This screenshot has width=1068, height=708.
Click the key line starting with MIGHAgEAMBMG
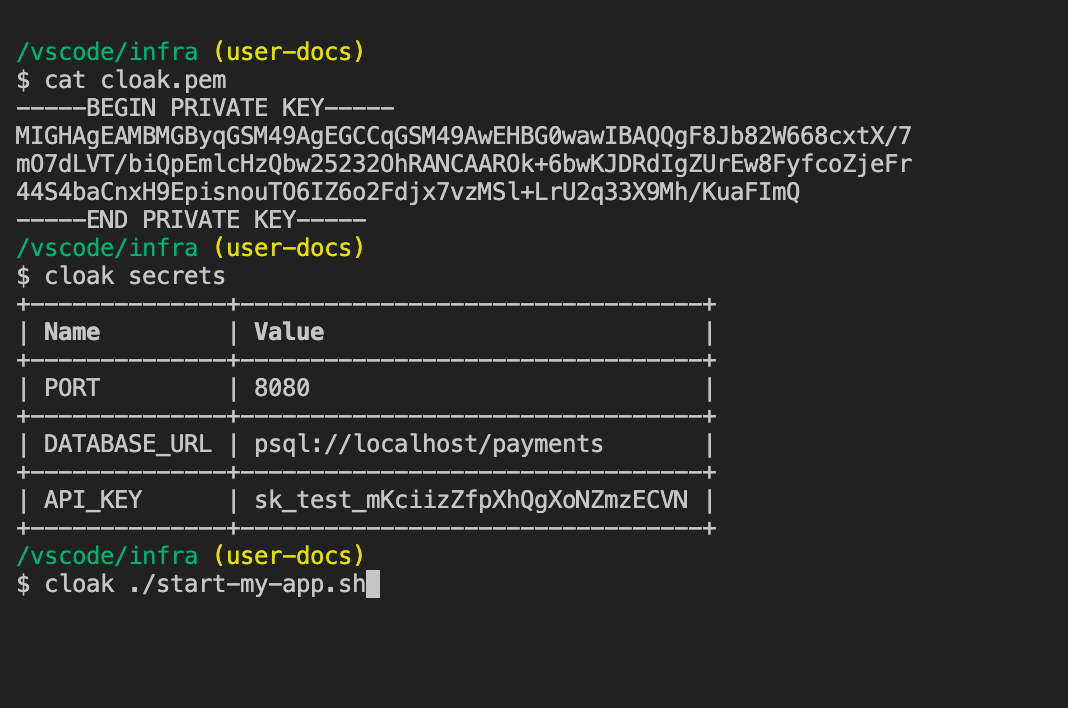point(463,136)
